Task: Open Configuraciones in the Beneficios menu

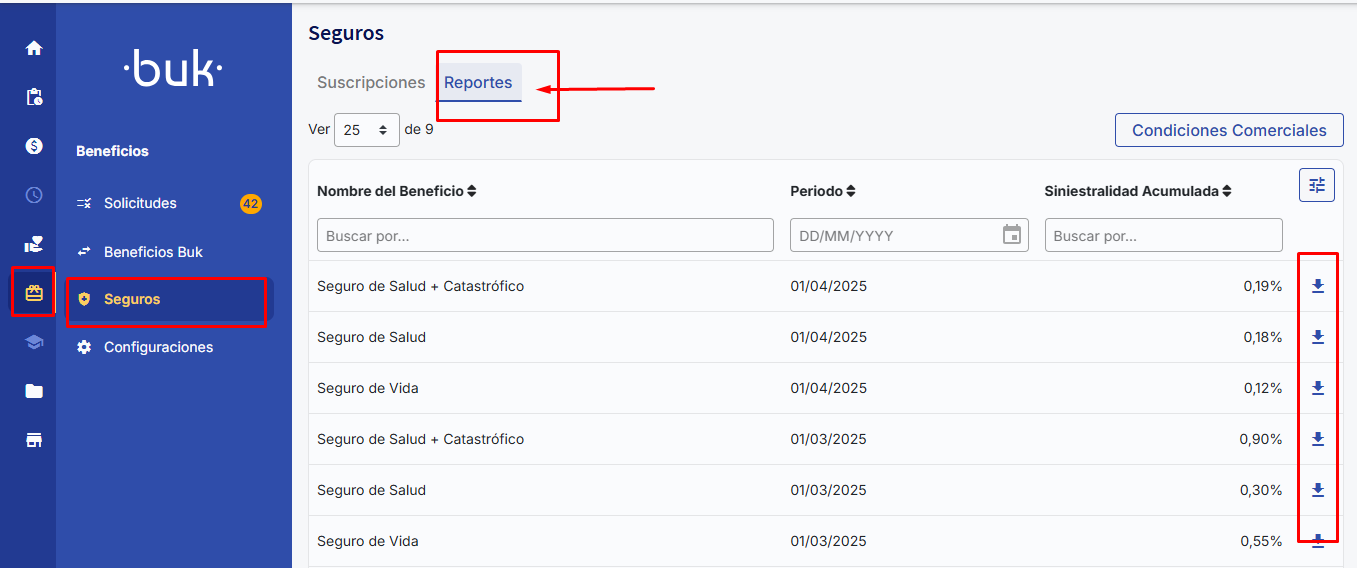Action: (158, 347)
